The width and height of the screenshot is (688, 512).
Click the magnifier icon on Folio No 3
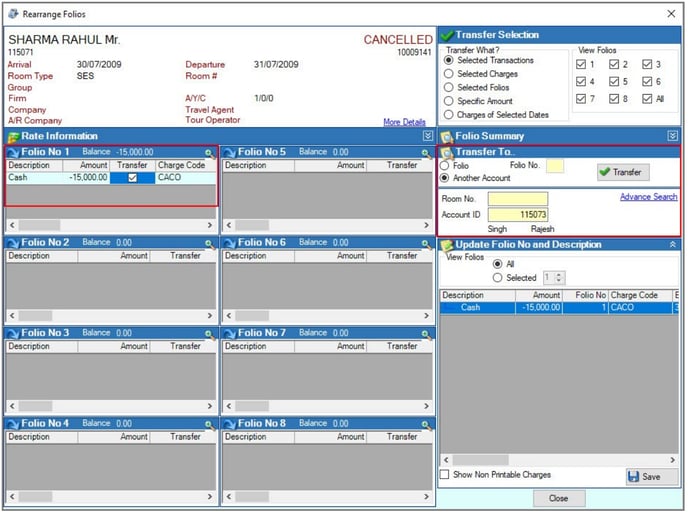point(210,333)
